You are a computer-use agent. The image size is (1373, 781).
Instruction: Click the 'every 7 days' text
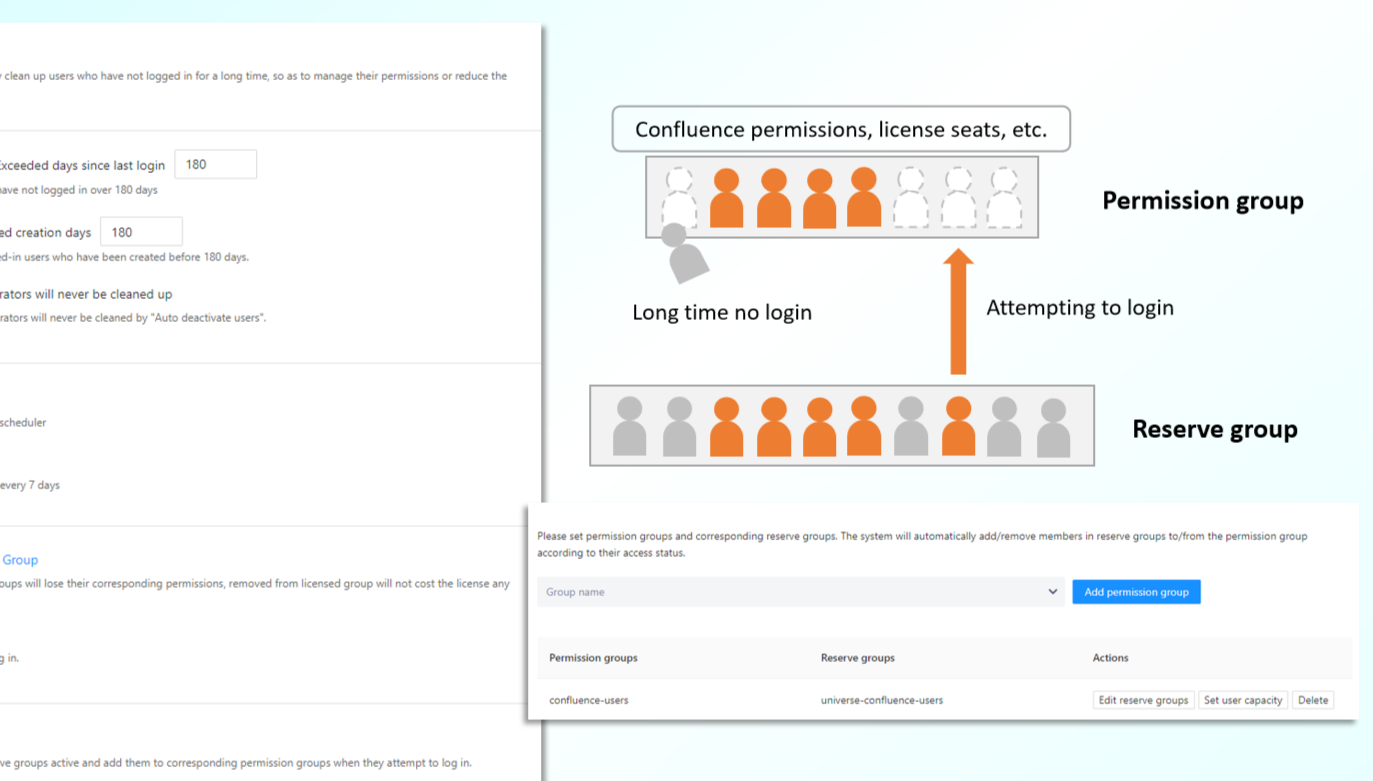click(x=30, y=485)
